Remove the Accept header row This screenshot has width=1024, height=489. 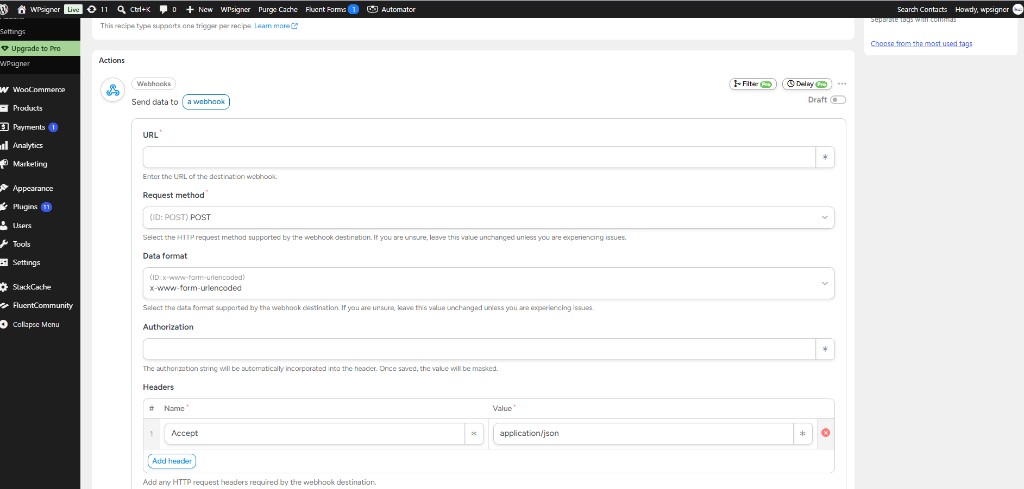(x=825, y=433)
